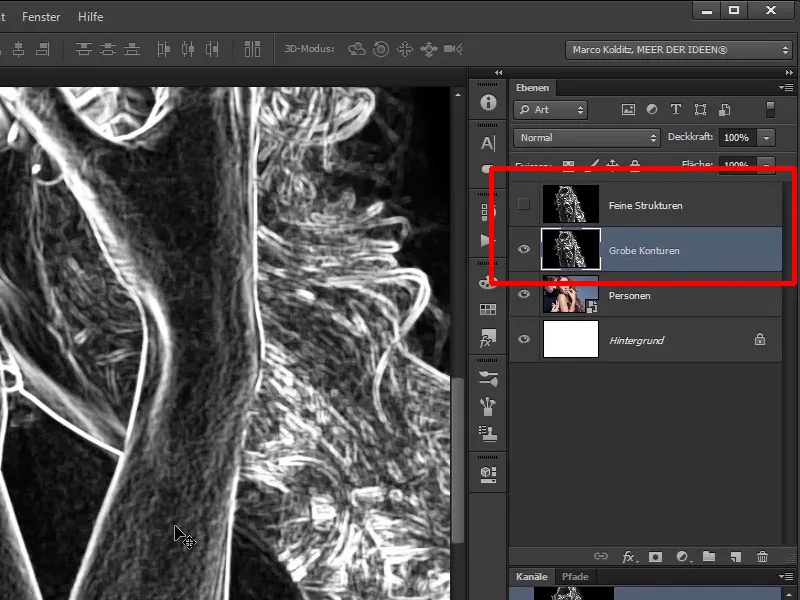The width and height of the screenshot is (800, 600).
Task: Filter layers by type layers icon
Action: click(x=676, y=109)
